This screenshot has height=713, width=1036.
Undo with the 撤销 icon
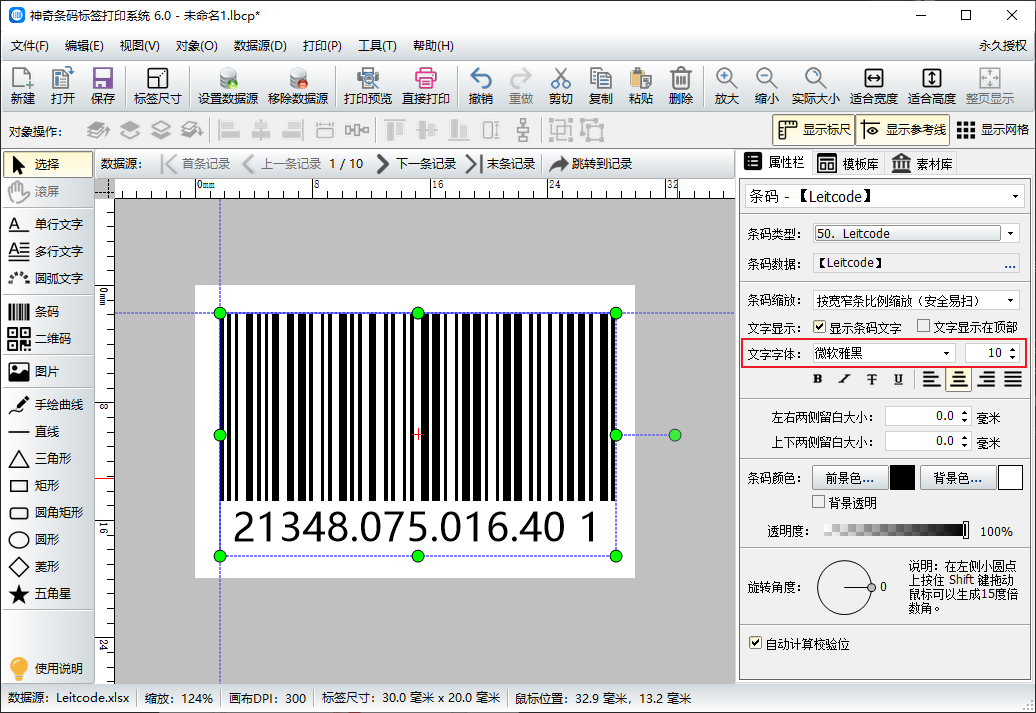480,86
